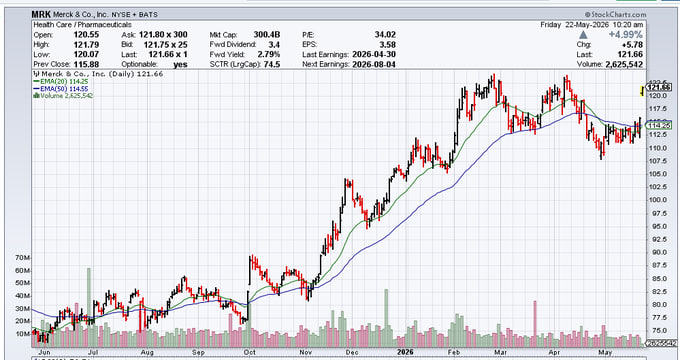The width and height of the screenshot is (680, 360).
Task: Click the EPS value 3.58
Action: point(388,45)
